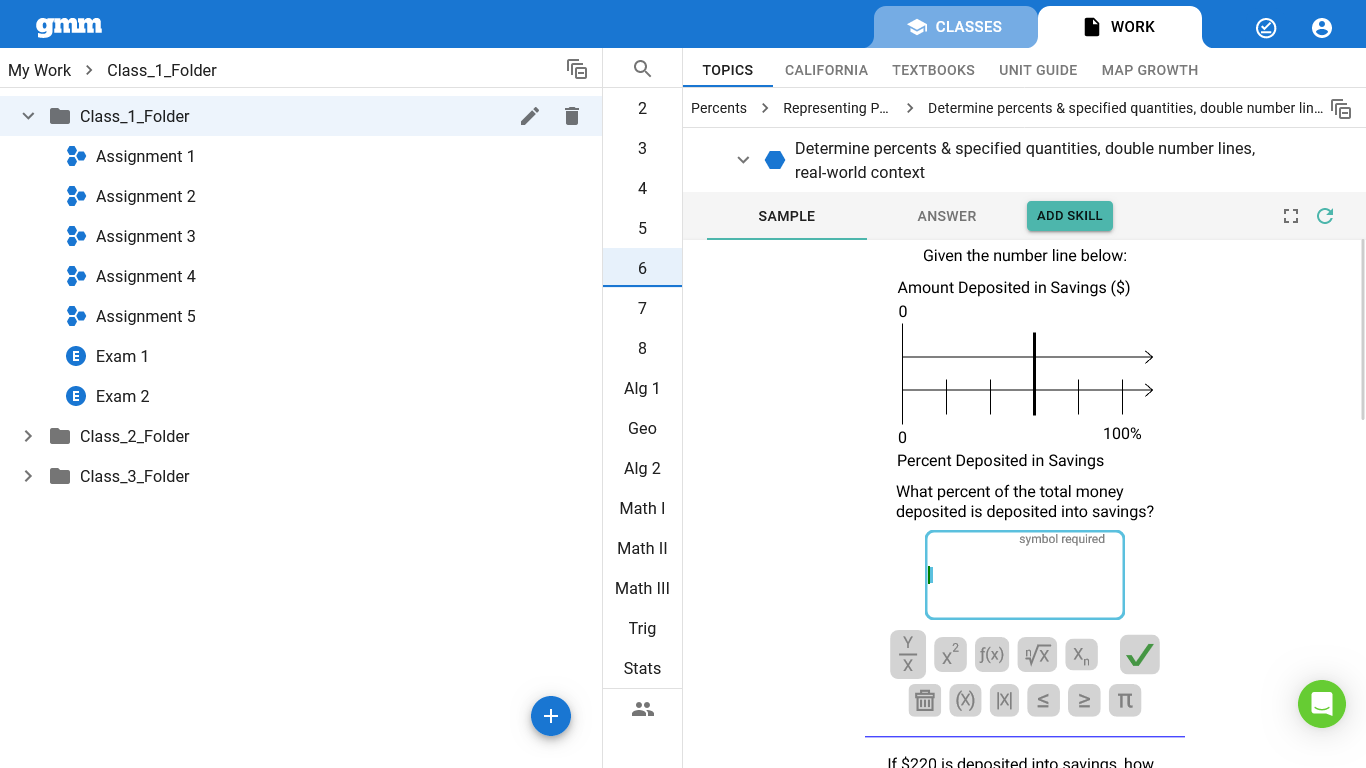Insert a subscript with the Xn key
Viewport: 1366px width, 768px height.
(1081, 655)
